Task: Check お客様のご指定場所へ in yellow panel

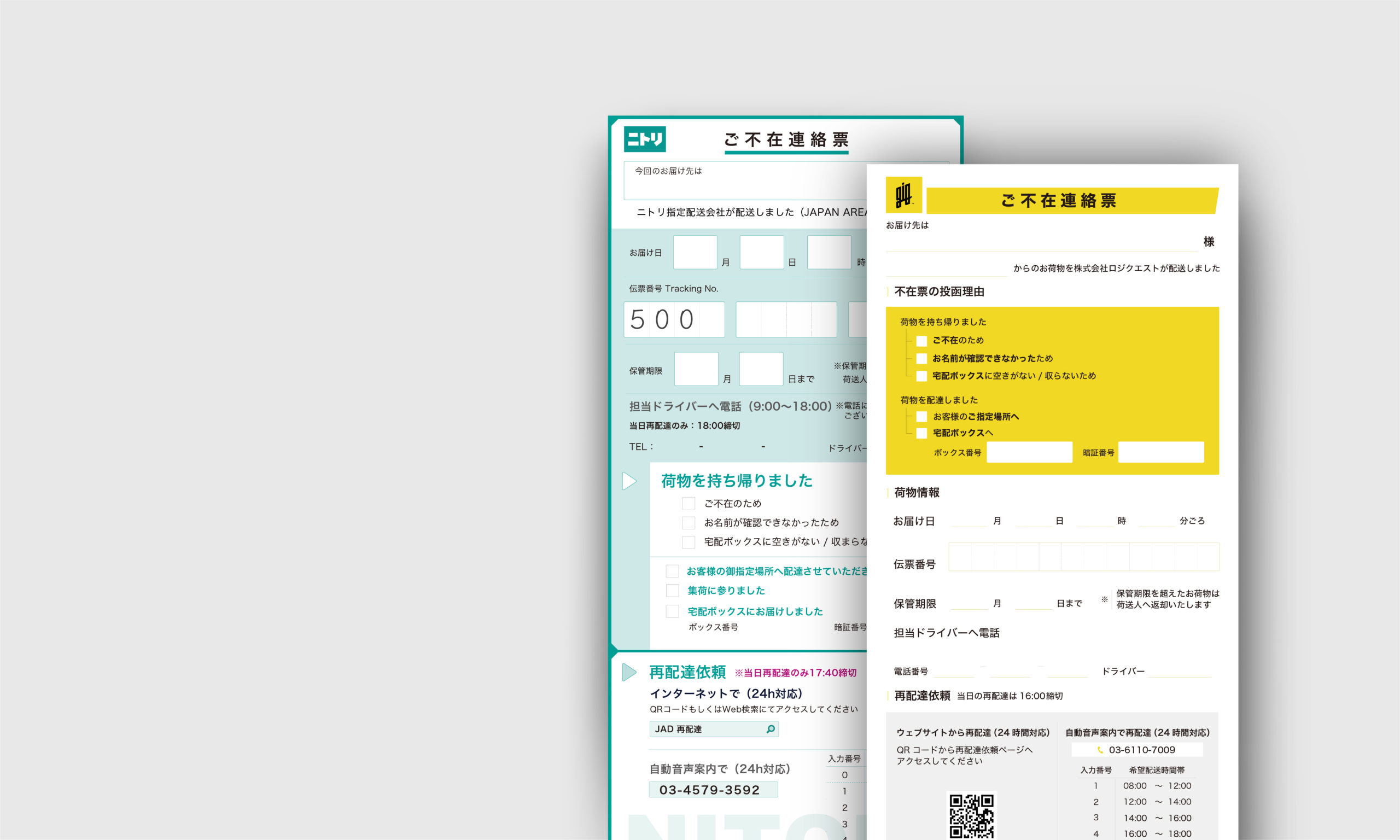Action: point(921,417)
